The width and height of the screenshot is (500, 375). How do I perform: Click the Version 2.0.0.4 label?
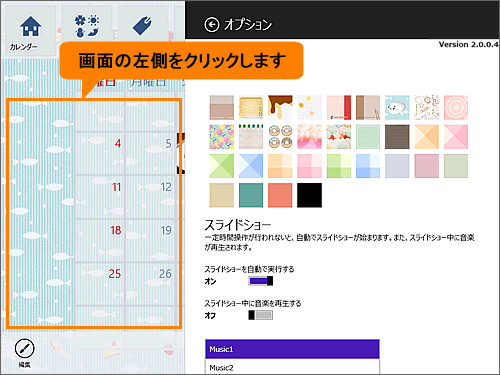point(469,44)
